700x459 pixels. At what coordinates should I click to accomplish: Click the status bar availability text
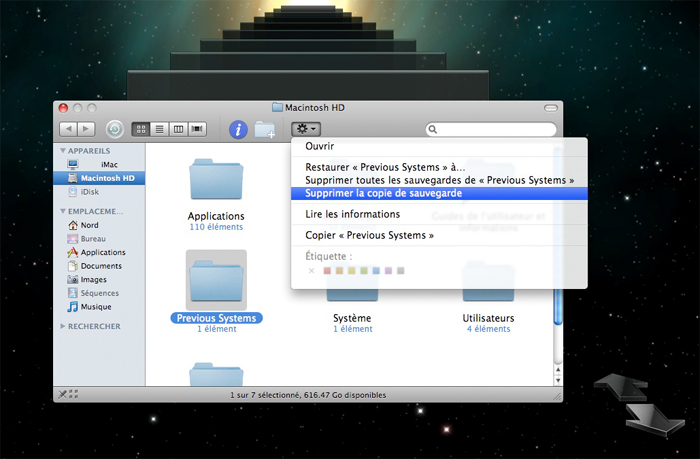pyautogui.click(x=308, y=395)
